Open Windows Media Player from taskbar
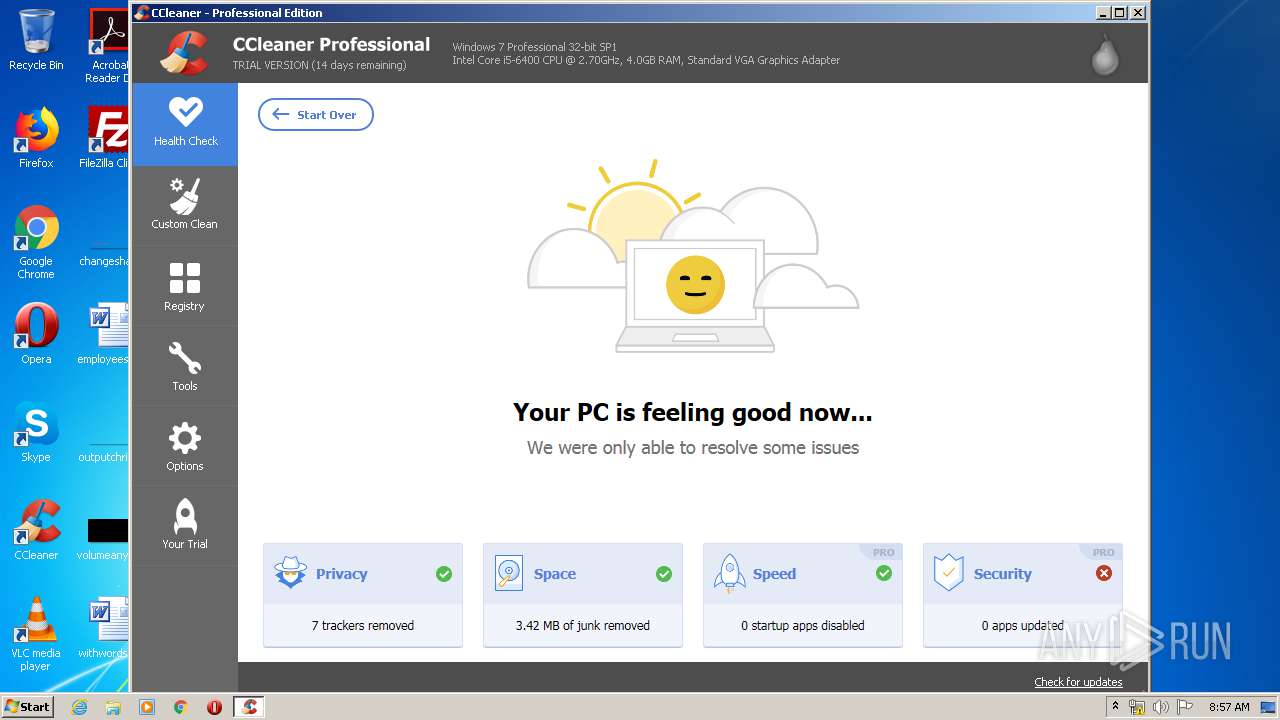Image resolution: width=1280 pixels, height=720 pixels. pyautogui.click(x=147, y=707)
